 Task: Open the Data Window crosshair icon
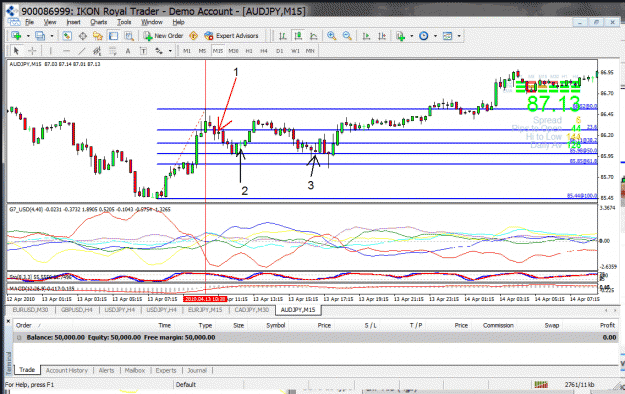[83, 36]
